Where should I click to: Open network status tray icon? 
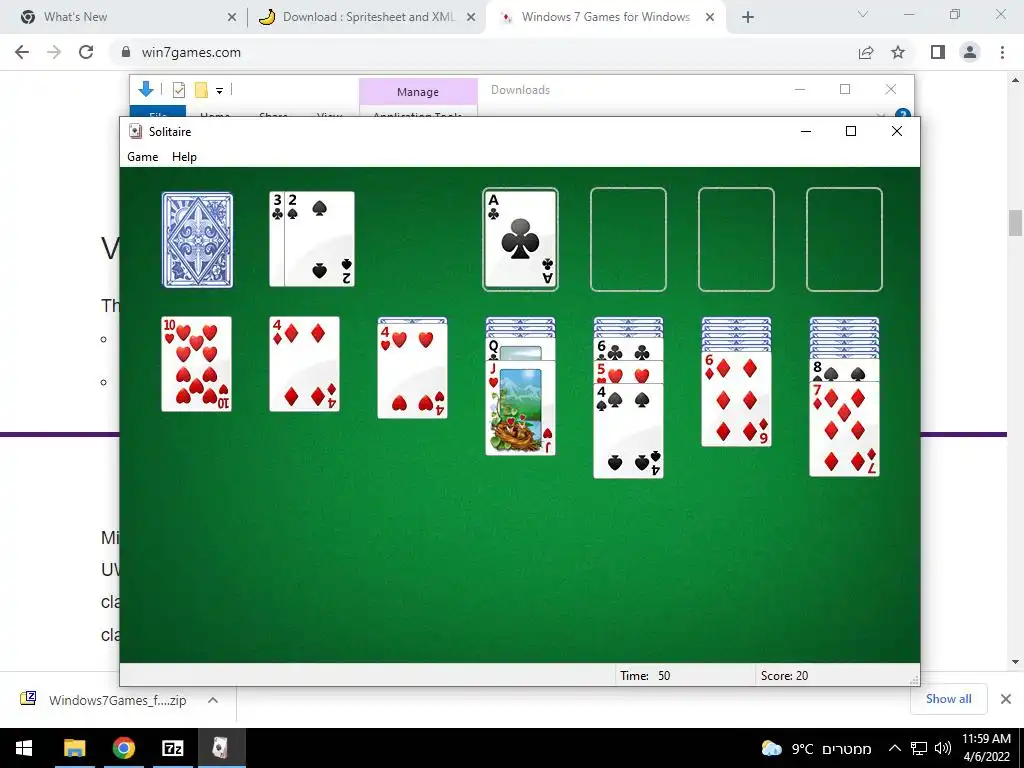919,748
